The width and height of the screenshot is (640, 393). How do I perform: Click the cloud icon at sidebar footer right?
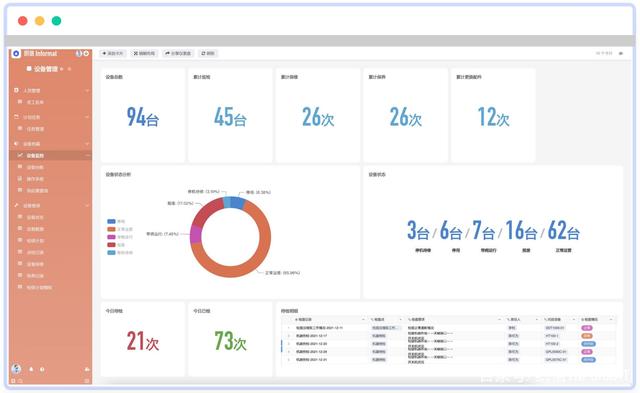[87, 369]
